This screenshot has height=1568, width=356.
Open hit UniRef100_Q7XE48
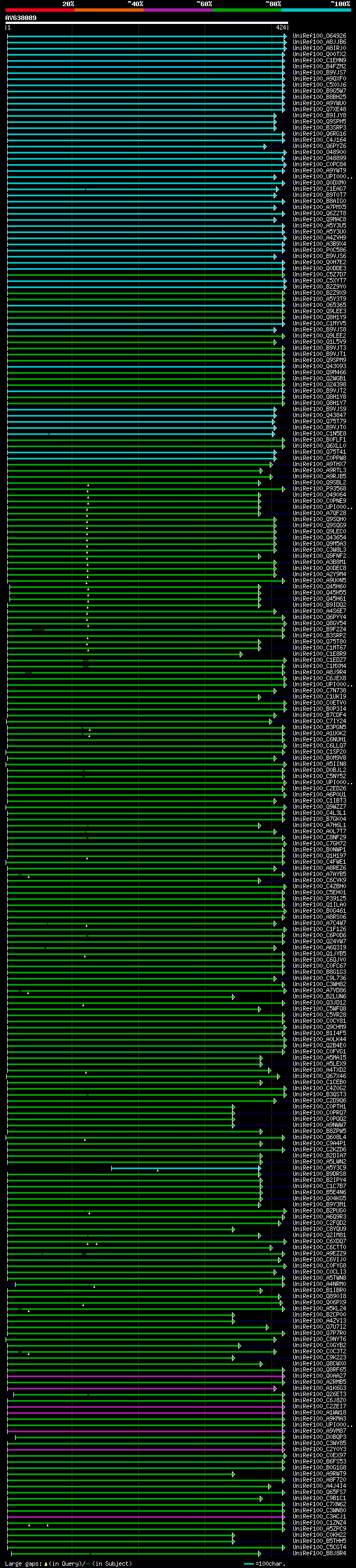319,110
